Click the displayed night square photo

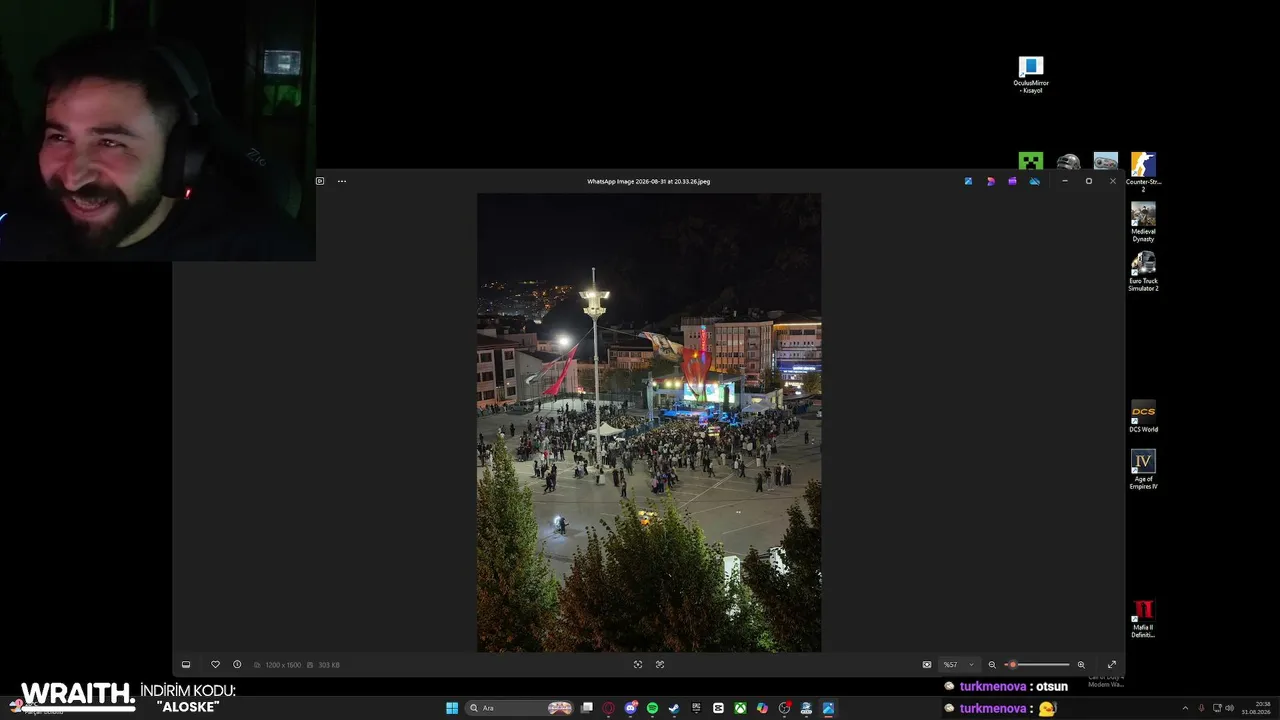[649, 422]
